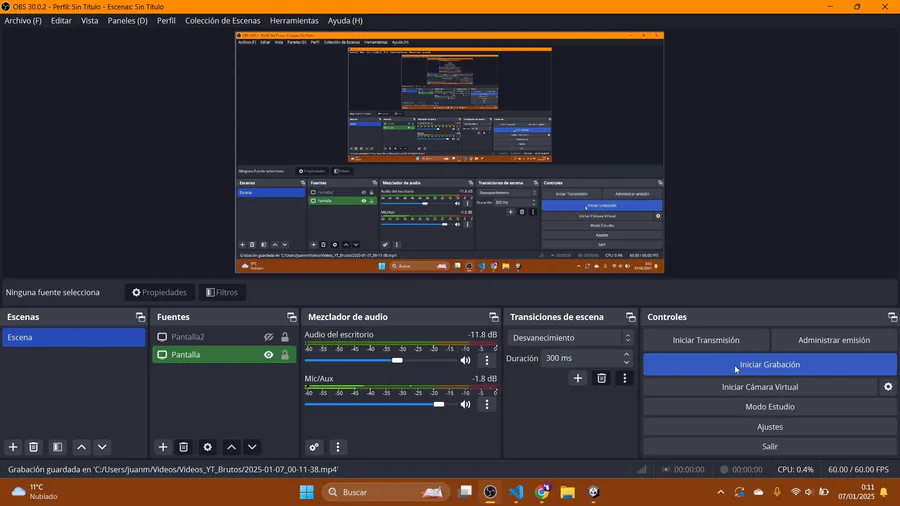Open Perfil menu

[x=166, y=21]
